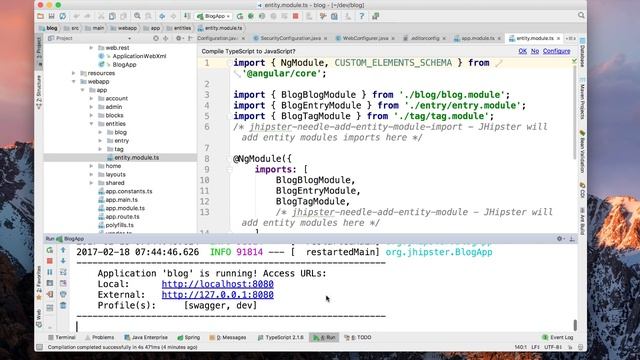Click OK to compile TypeScript
The image size is (640, 360).
click(522, 51)
